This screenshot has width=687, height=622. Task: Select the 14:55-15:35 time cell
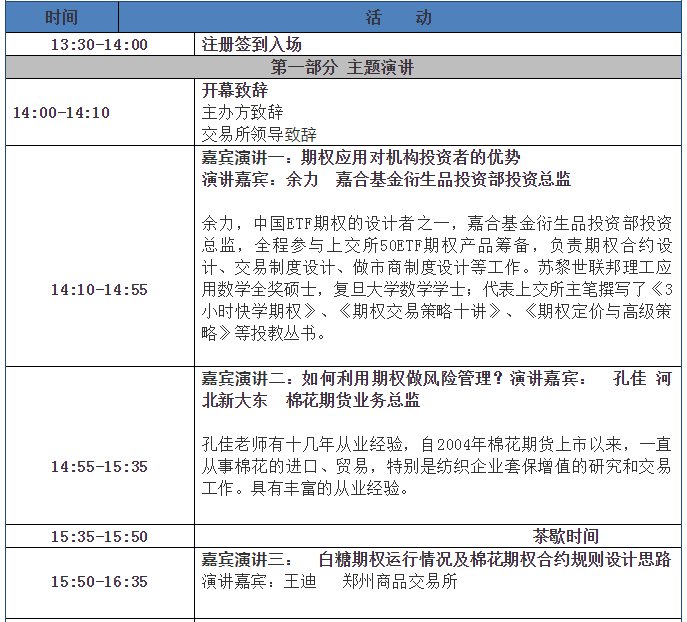click(x=99, y=467)
